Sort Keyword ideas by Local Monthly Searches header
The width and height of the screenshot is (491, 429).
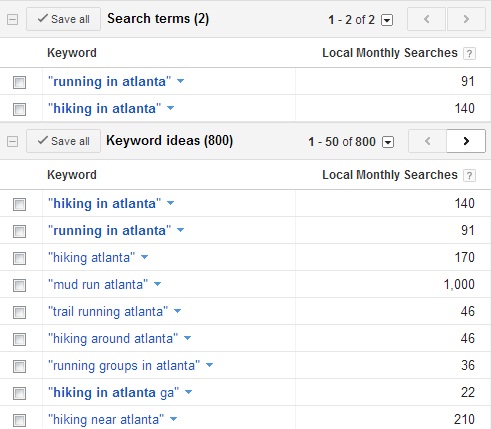click(390, 175)
